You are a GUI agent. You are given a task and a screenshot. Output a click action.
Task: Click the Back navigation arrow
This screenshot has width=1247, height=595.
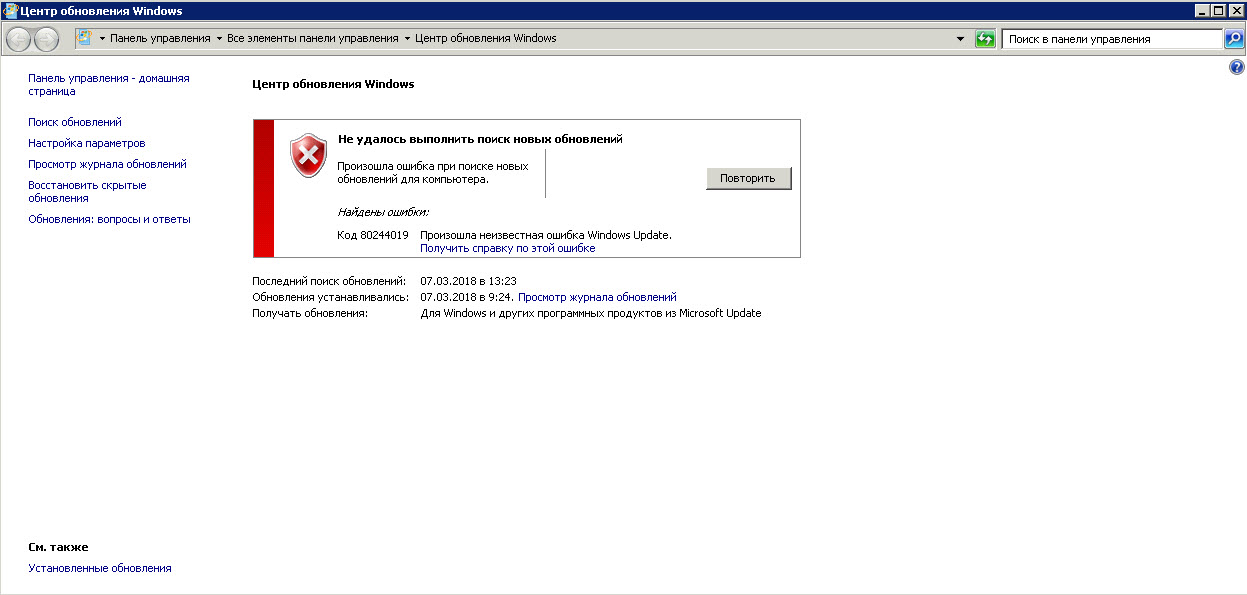[x=18, y=39]
